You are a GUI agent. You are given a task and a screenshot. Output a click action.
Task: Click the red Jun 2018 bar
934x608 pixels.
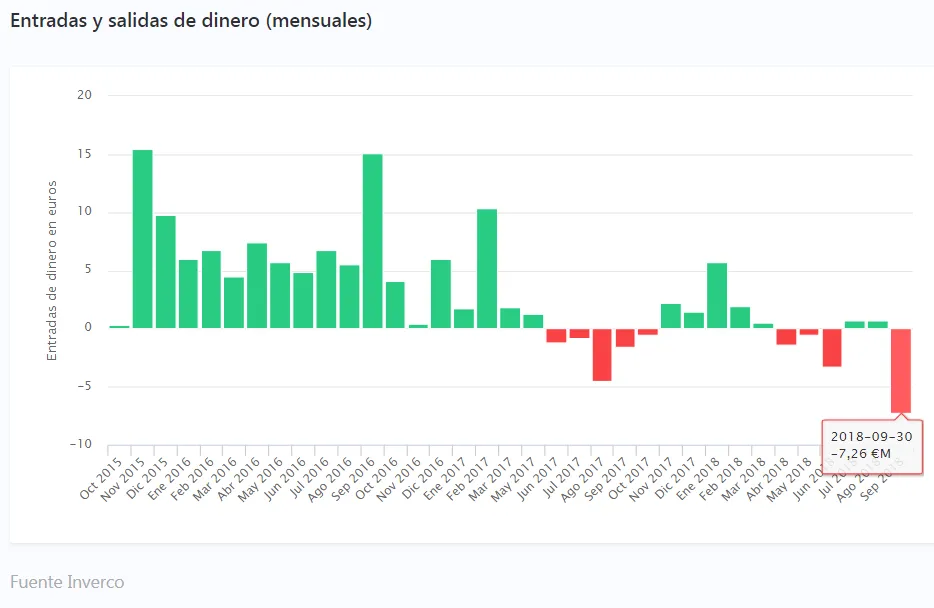pos(832,347)
